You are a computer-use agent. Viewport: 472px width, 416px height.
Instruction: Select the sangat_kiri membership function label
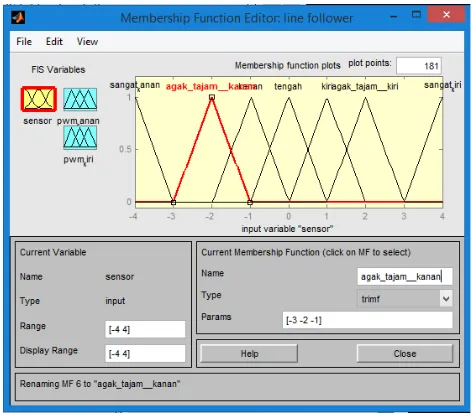(x=443, y=85)
